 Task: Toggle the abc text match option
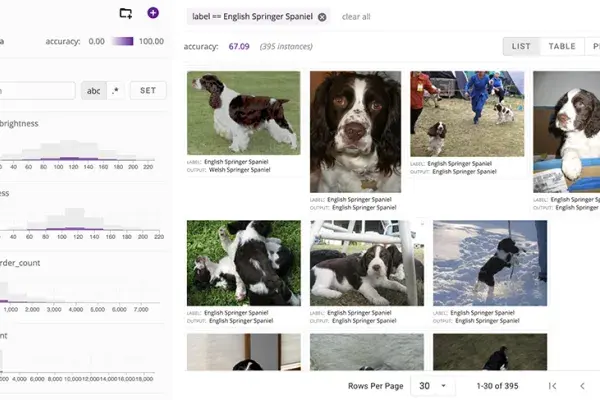click(x=93, y=91)
